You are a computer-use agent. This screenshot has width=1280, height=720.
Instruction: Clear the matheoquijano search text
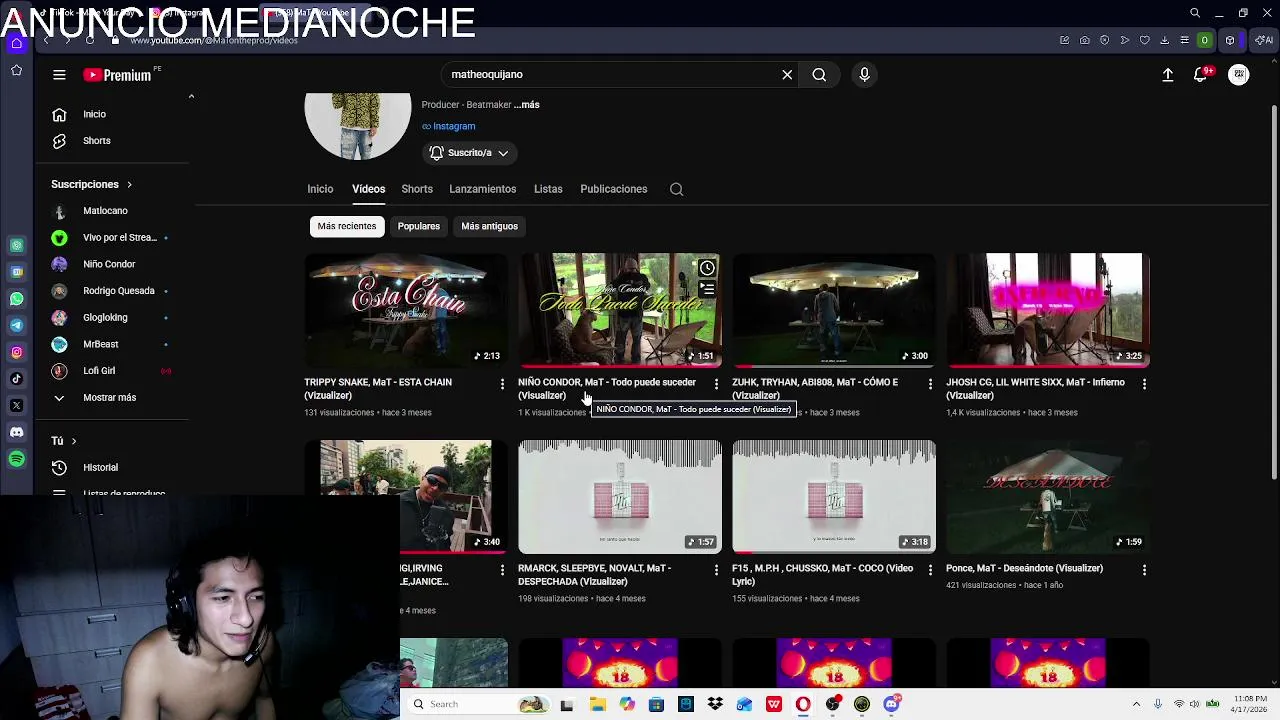pyautogui.click(x=787, y=74)
